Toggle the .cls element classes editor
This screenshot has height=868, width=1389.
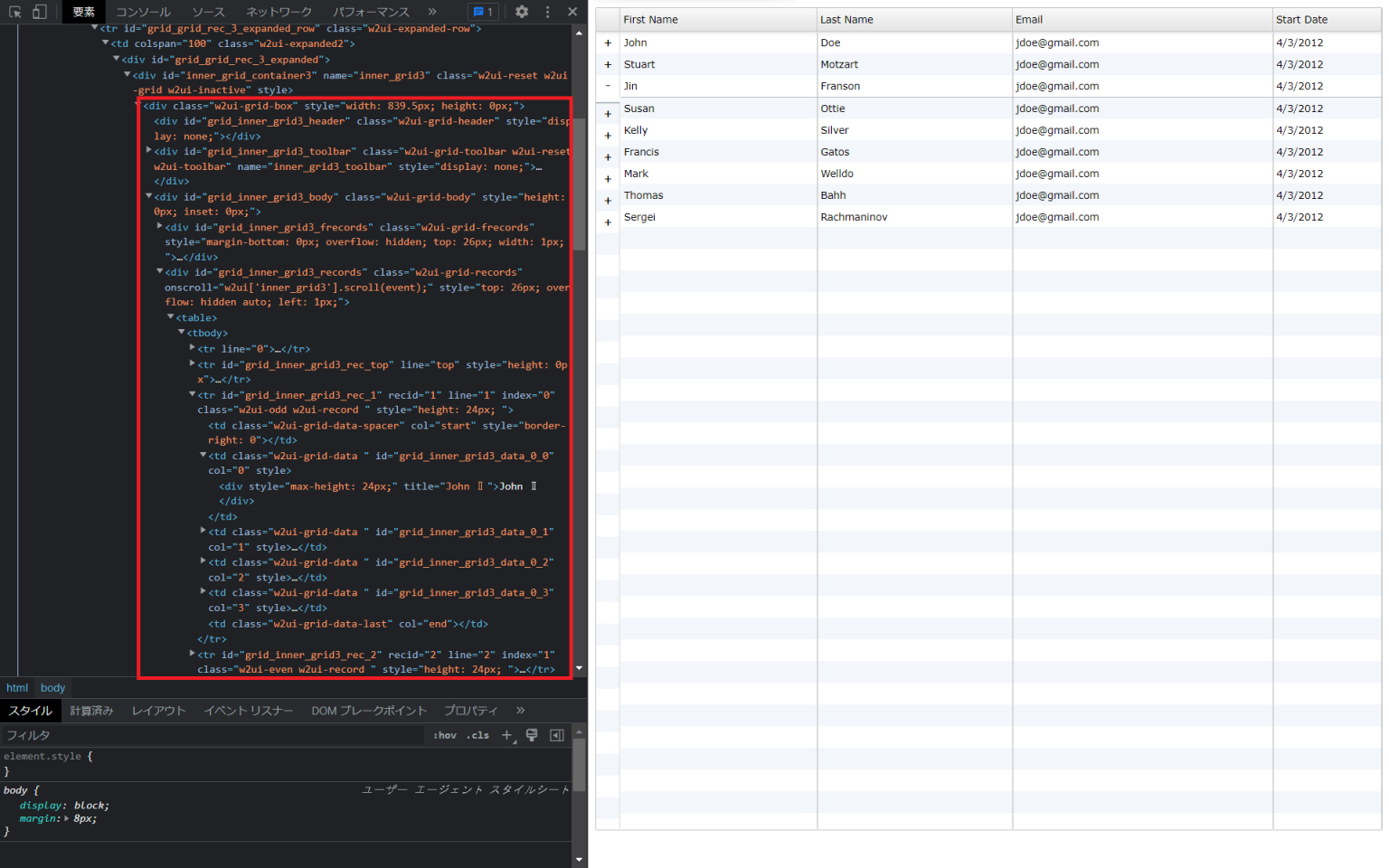pyautogui.click(x=477, y=735)
